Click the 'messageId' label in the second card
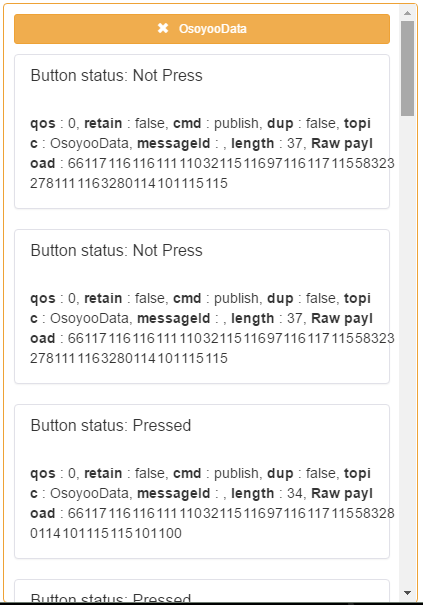Screen dimensions: 423x605 (x=174, y=318)
